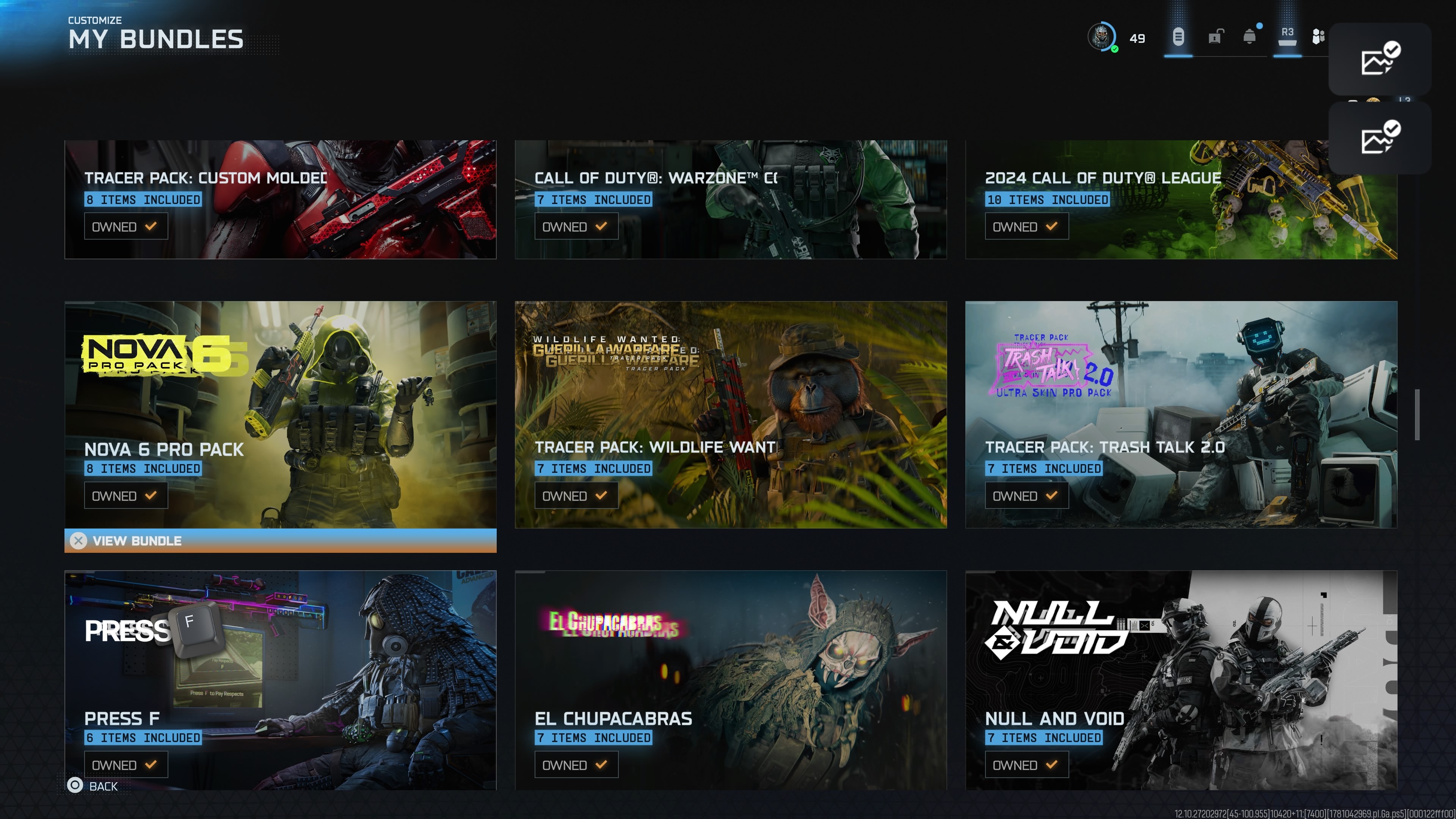The height and width of the screenshot is (819, 1456).
Task: Click the "NULL AND VOID" title text
Action: point(1055,719)
